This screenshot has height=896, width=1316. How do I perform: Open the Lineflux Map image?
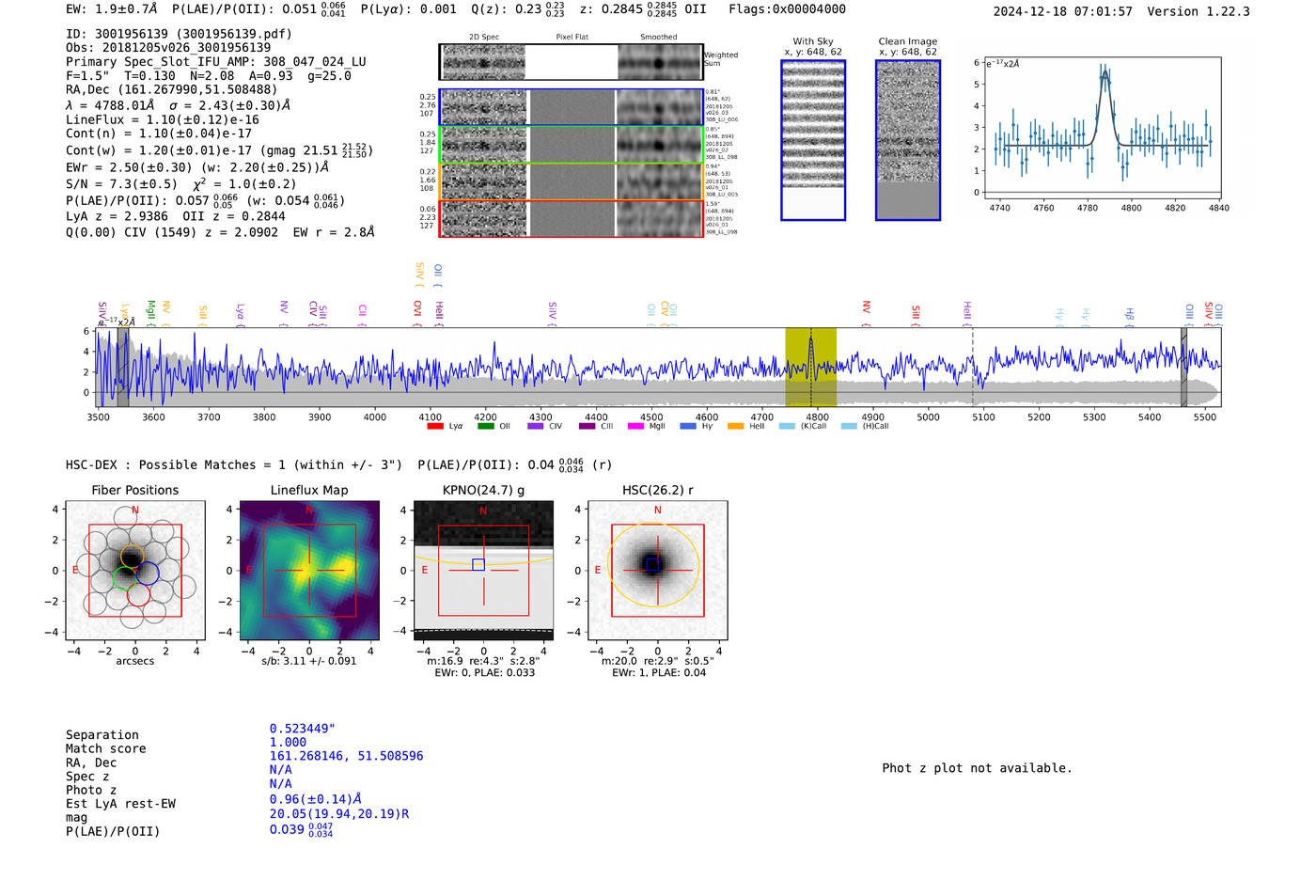[309, 570]
